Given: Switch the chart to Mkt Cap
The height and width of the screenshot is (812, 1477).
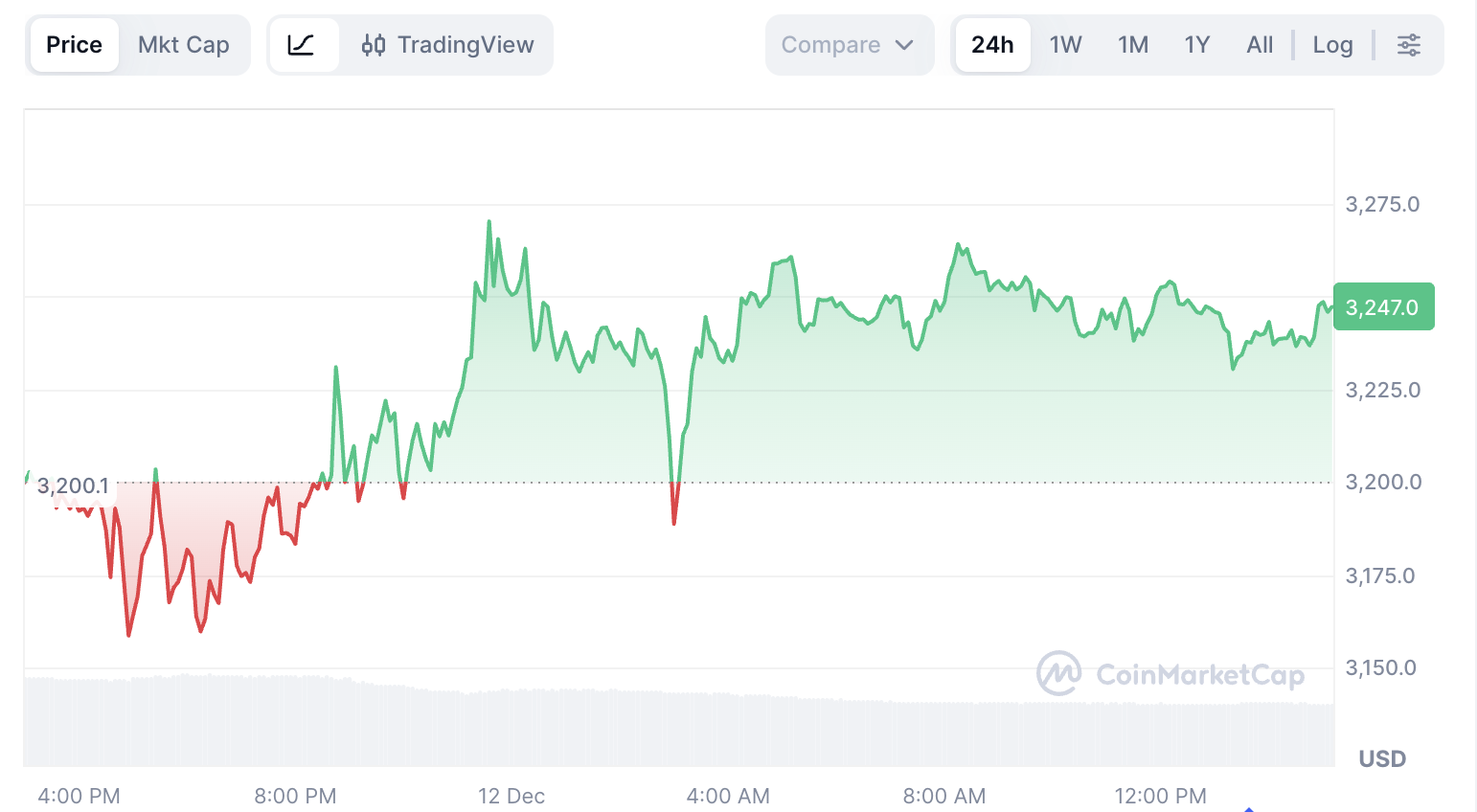Looking at the screenshot, I should pyautogui.click(x=183, y=45).
